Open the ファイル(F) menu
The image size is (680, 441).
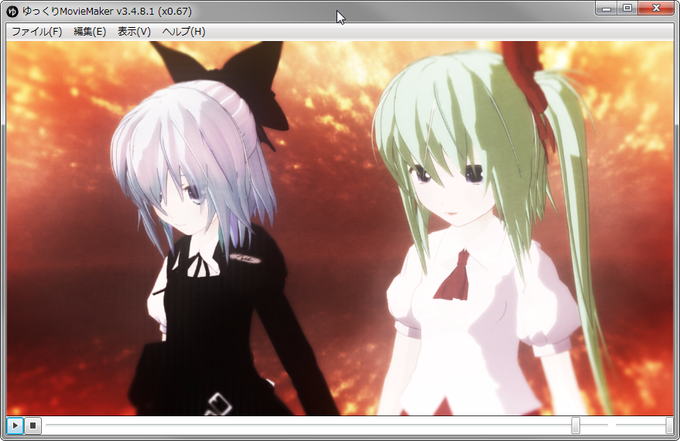[37, 32]
